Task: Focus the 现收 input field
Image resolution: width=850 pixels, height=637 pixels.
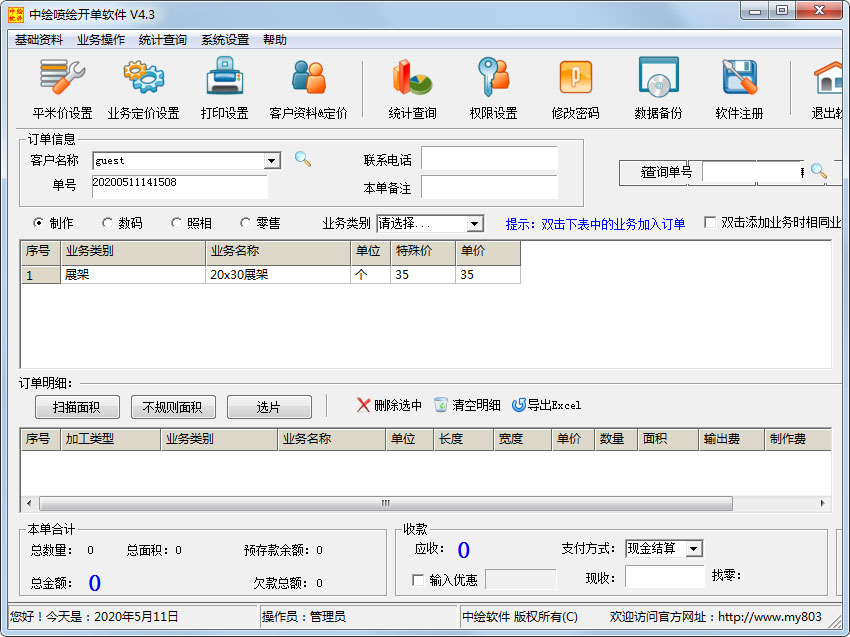Action: (665, 576)
